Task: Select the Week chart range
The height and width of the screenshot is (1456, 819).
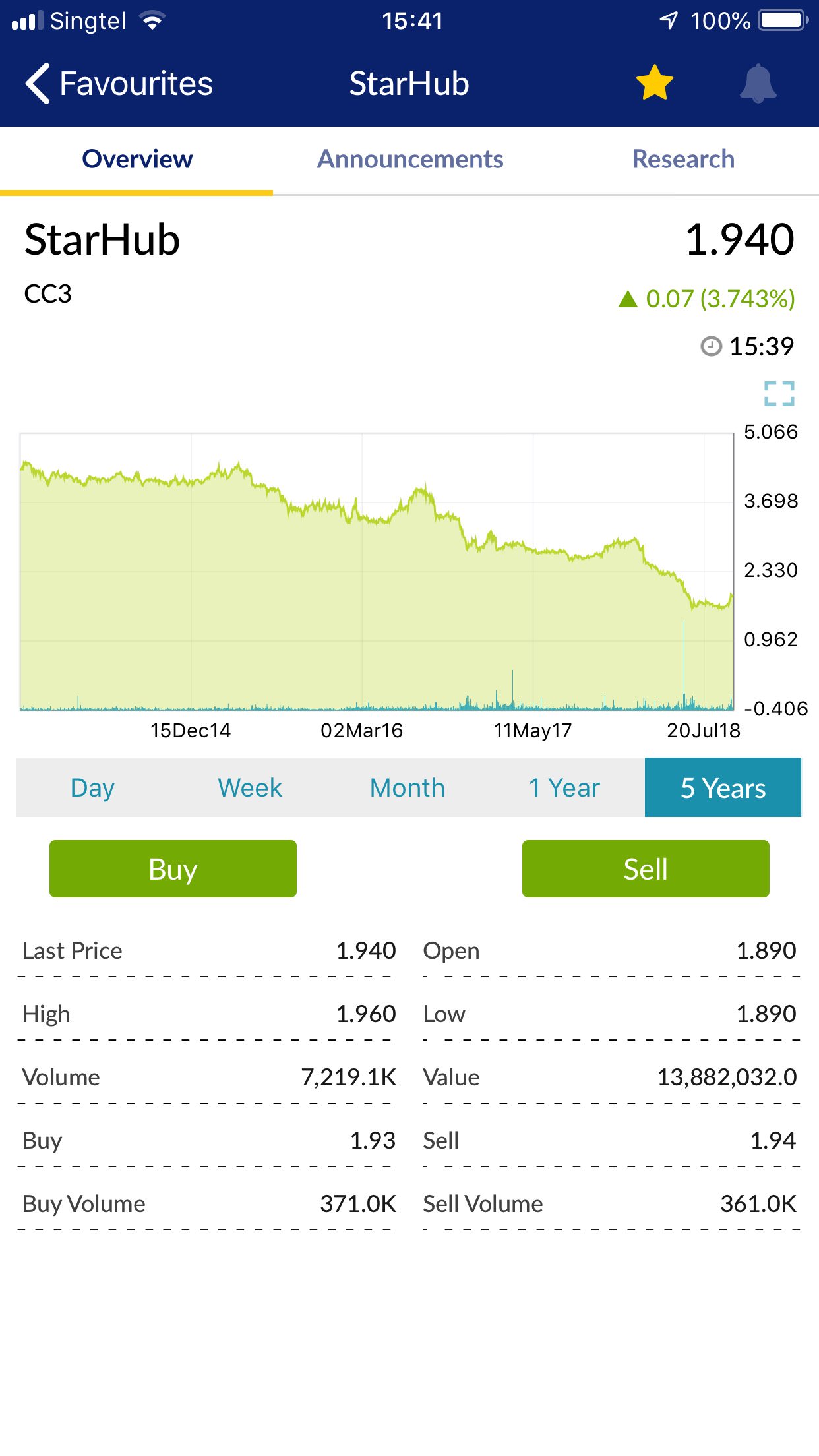Action: 250,787
